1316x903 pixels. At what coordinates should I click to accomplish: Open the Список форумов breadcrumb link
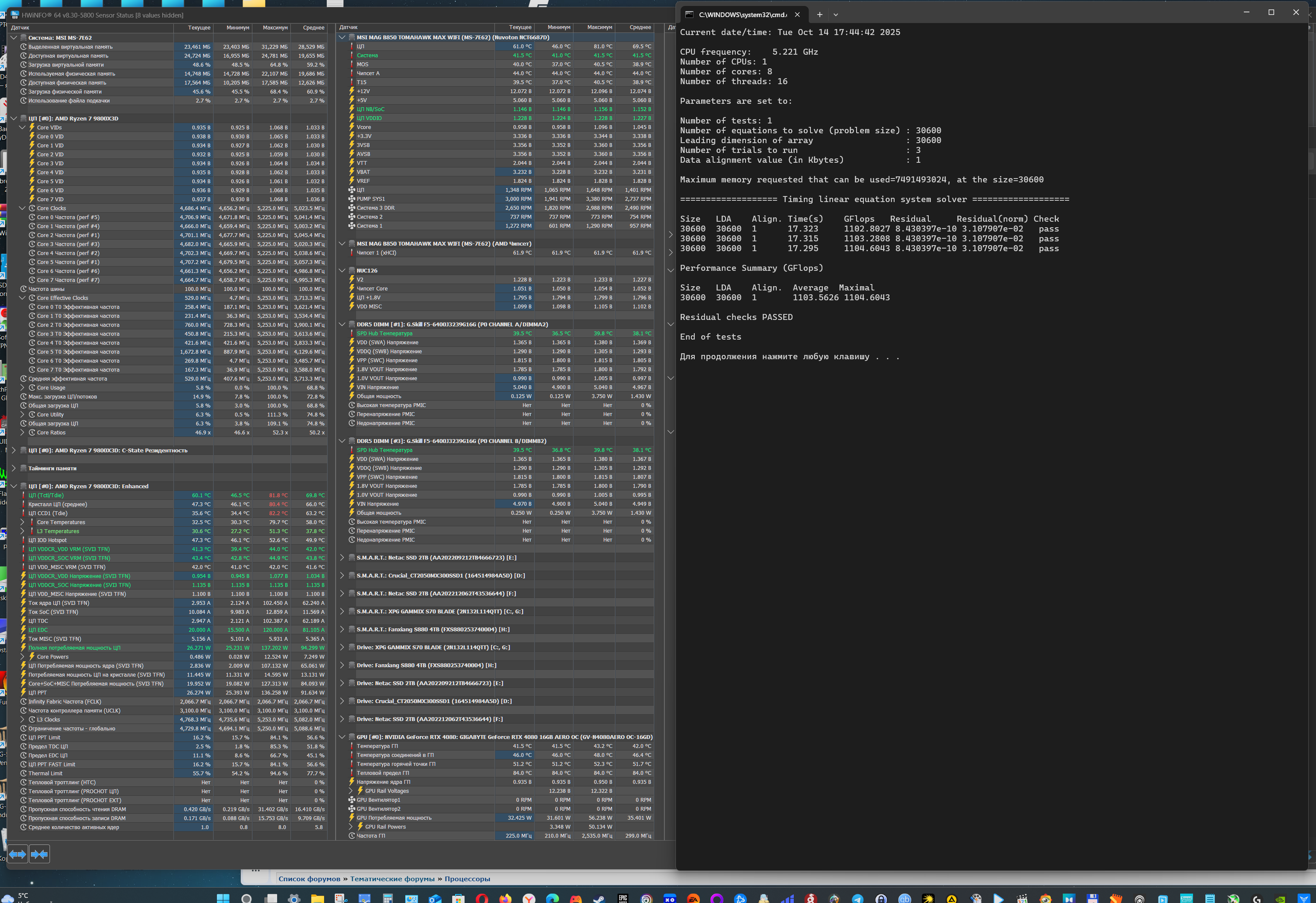click(x=309, y=879)
